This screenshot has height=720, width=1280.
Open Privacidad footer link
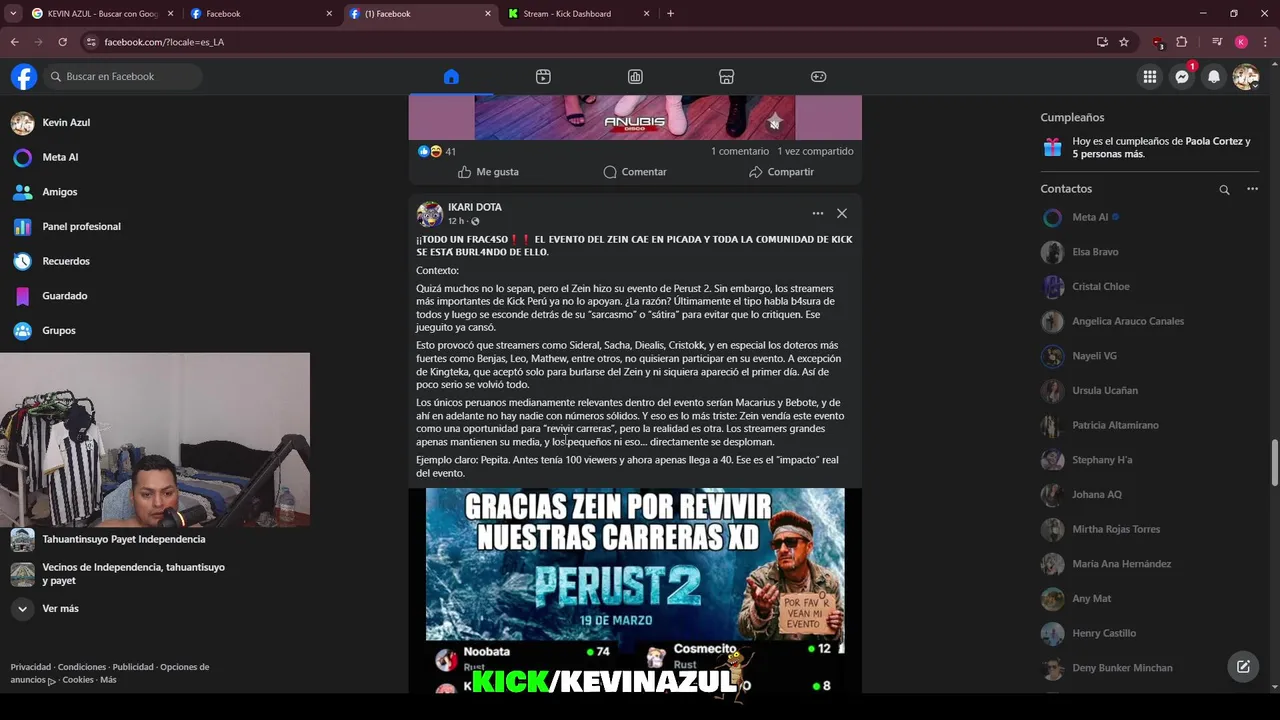pyautogui.click(x=31, y=667)
